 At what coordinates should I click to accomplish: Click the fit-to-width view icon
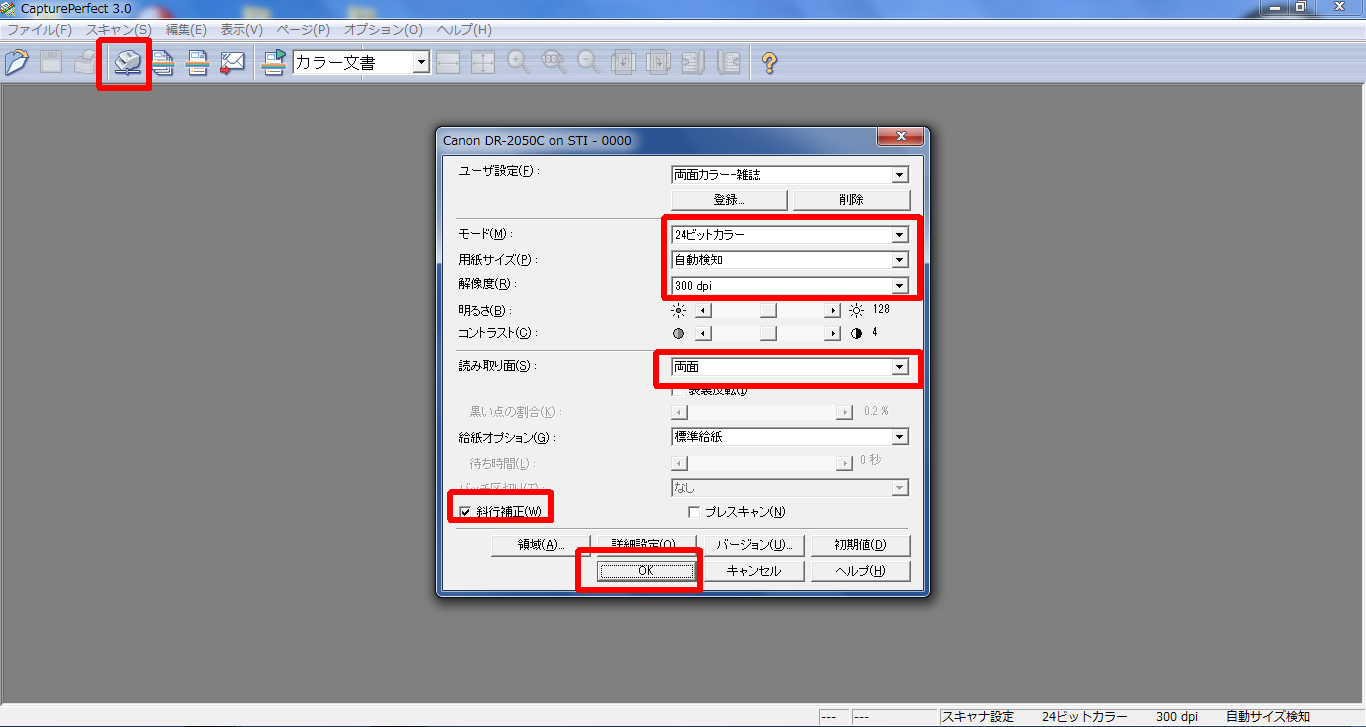(448, 63)
